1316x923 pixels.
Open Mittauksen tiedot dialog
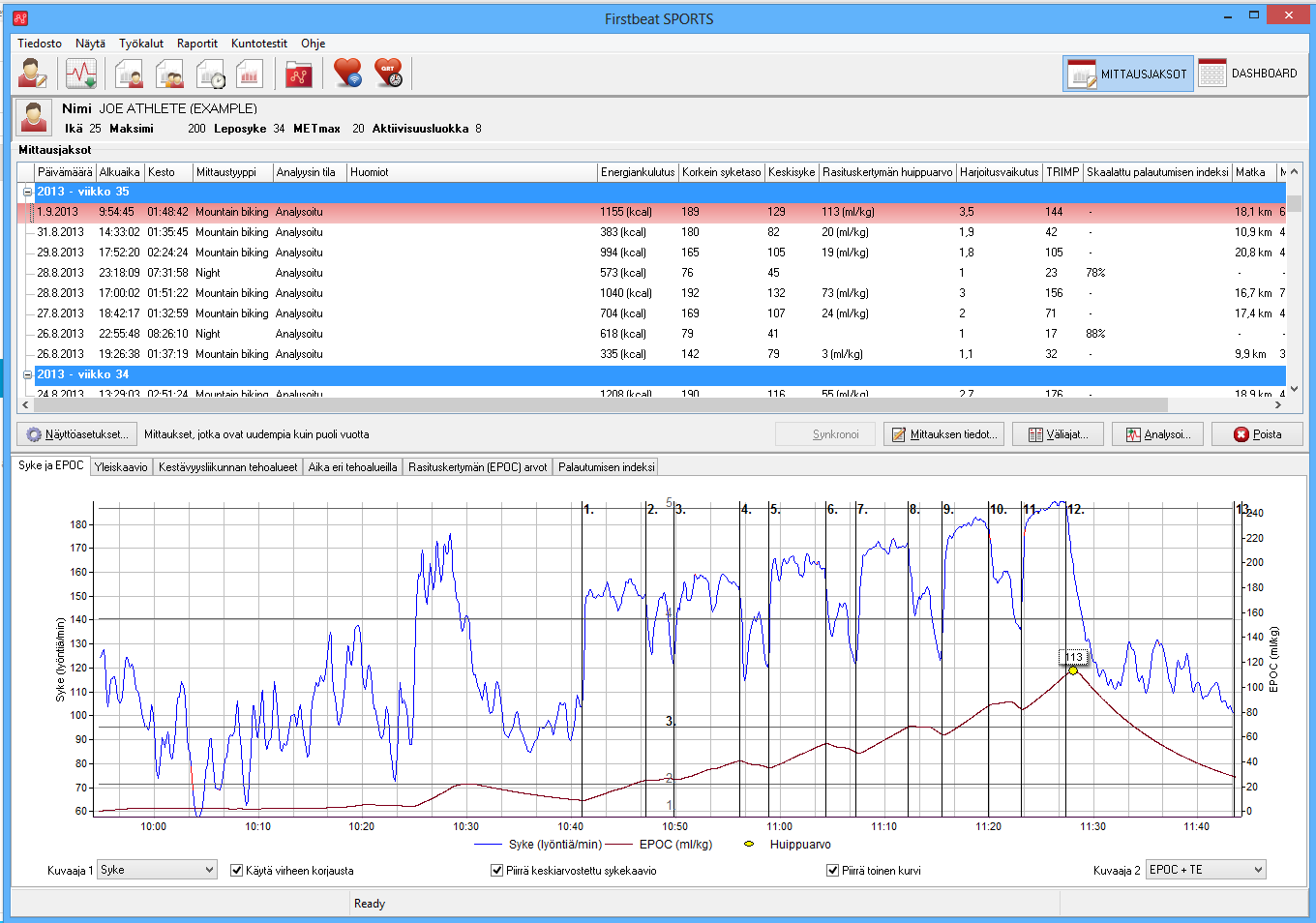click(x=943, y=434)
